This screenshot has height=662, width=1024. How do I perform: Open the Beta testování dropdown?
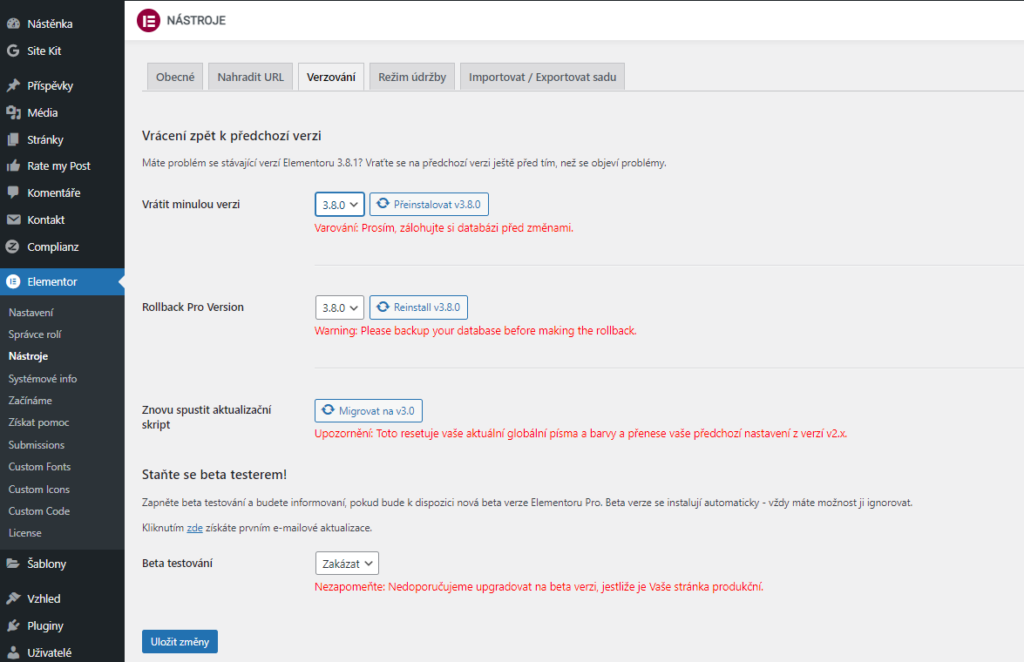[x=347, y=563]
